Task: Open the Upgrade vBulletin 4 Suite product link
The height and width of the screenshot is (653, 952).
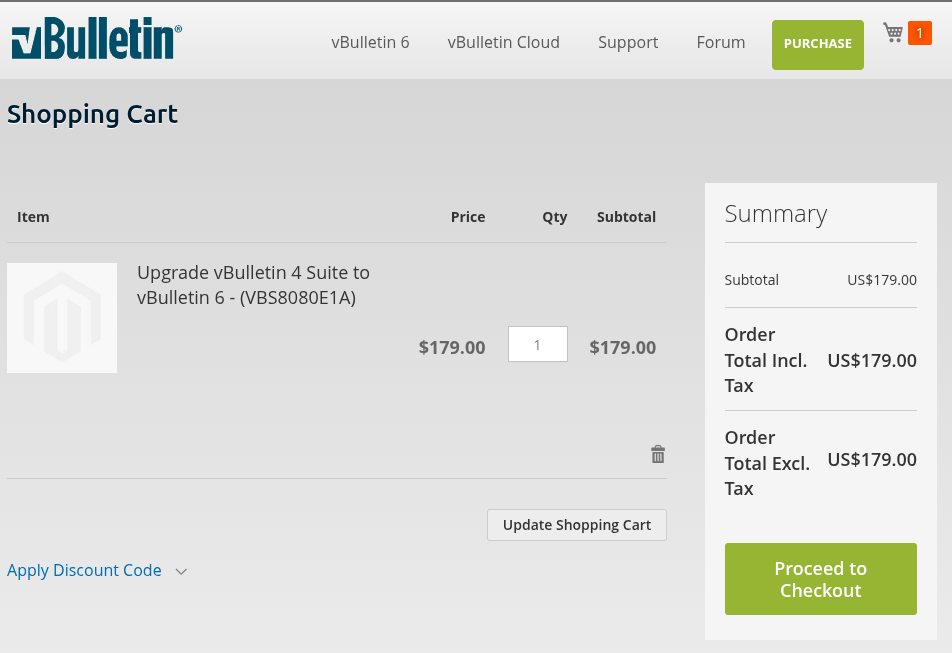Action: point(253,285)
